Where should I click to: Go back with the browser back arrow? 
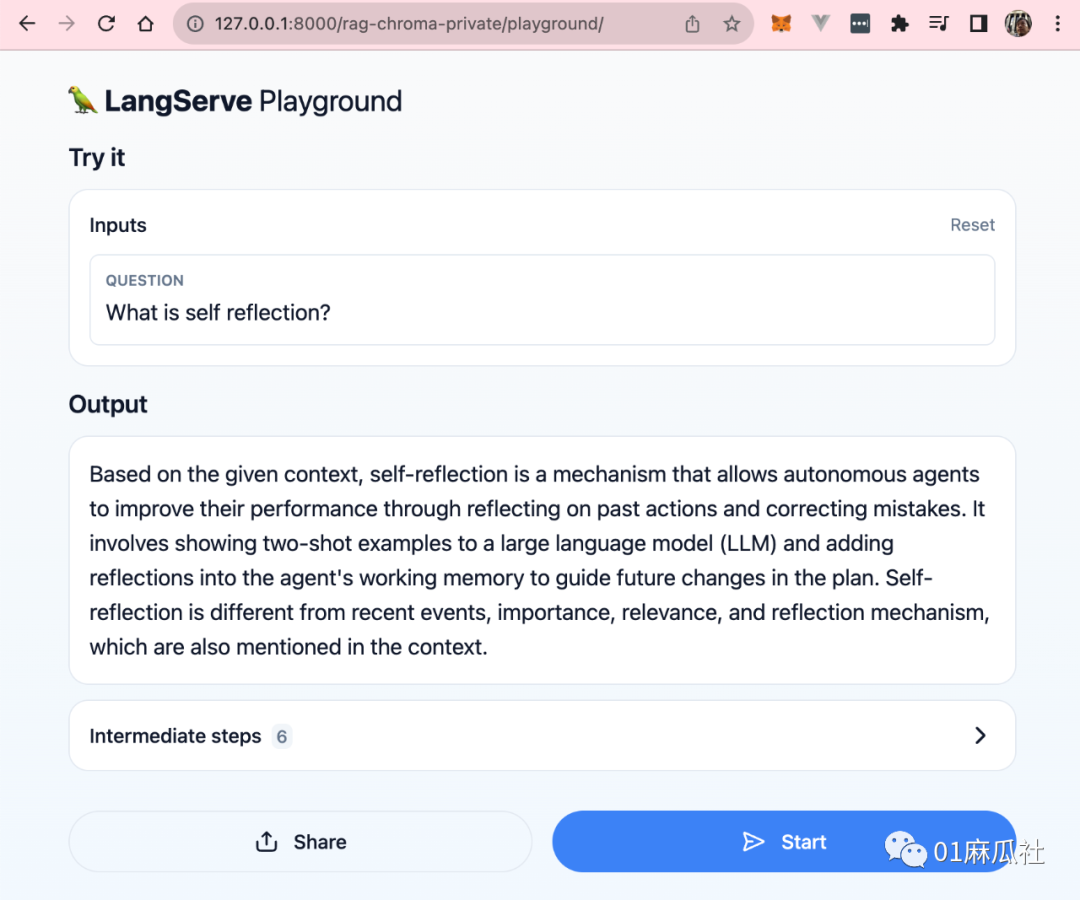tap(27, 24)
